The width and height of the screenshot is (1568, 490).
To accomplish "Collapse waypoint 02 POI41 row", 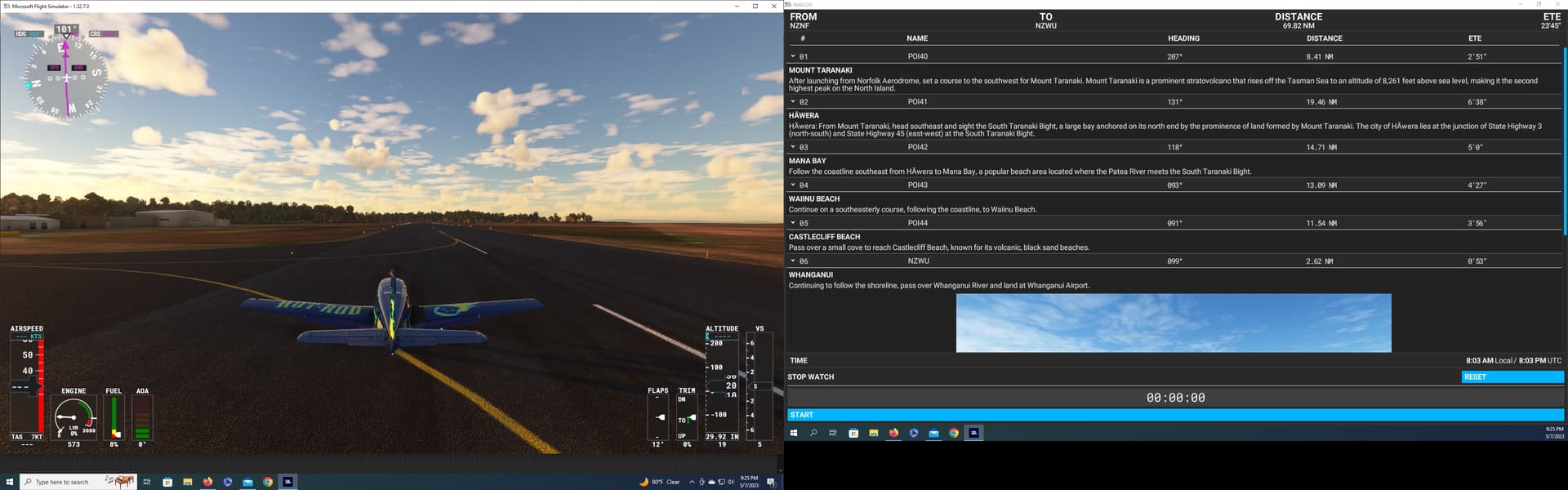I will 792,102.
